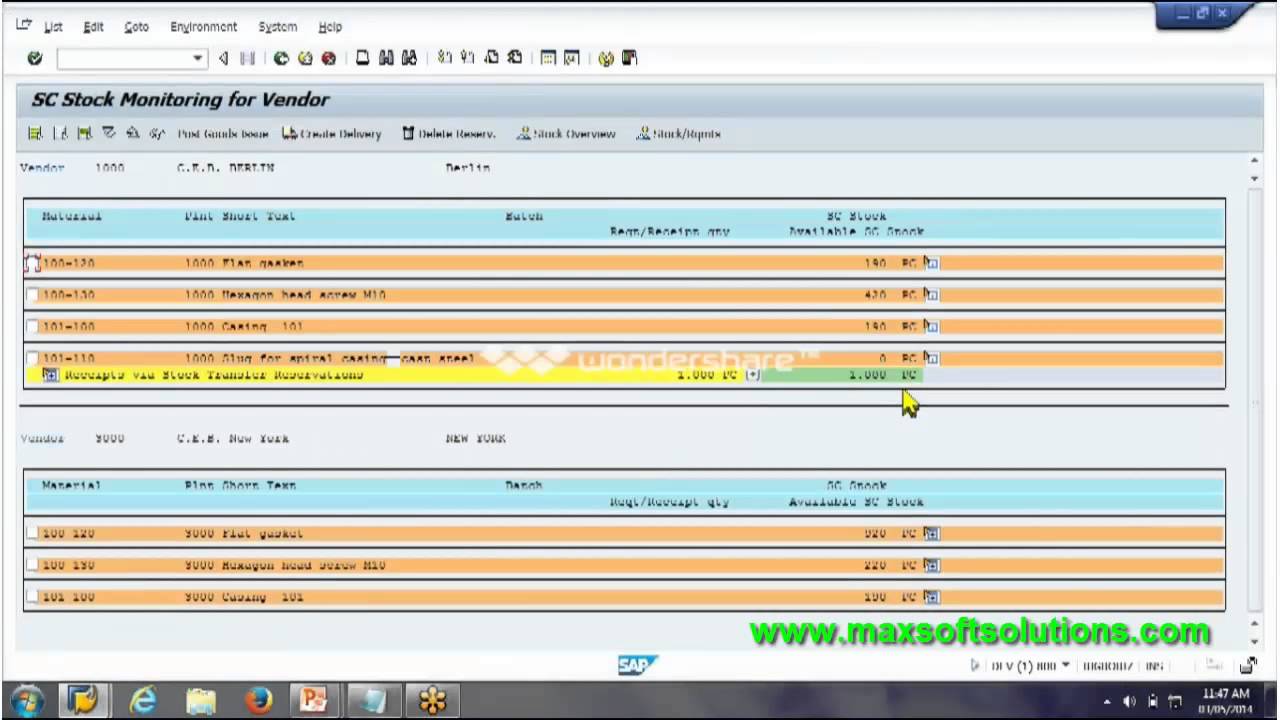Viewport: 1280px width, 720px height.
Task: Tick the checkbox for 100-120 under vendor 1000
Action: (x=32, y=263)
